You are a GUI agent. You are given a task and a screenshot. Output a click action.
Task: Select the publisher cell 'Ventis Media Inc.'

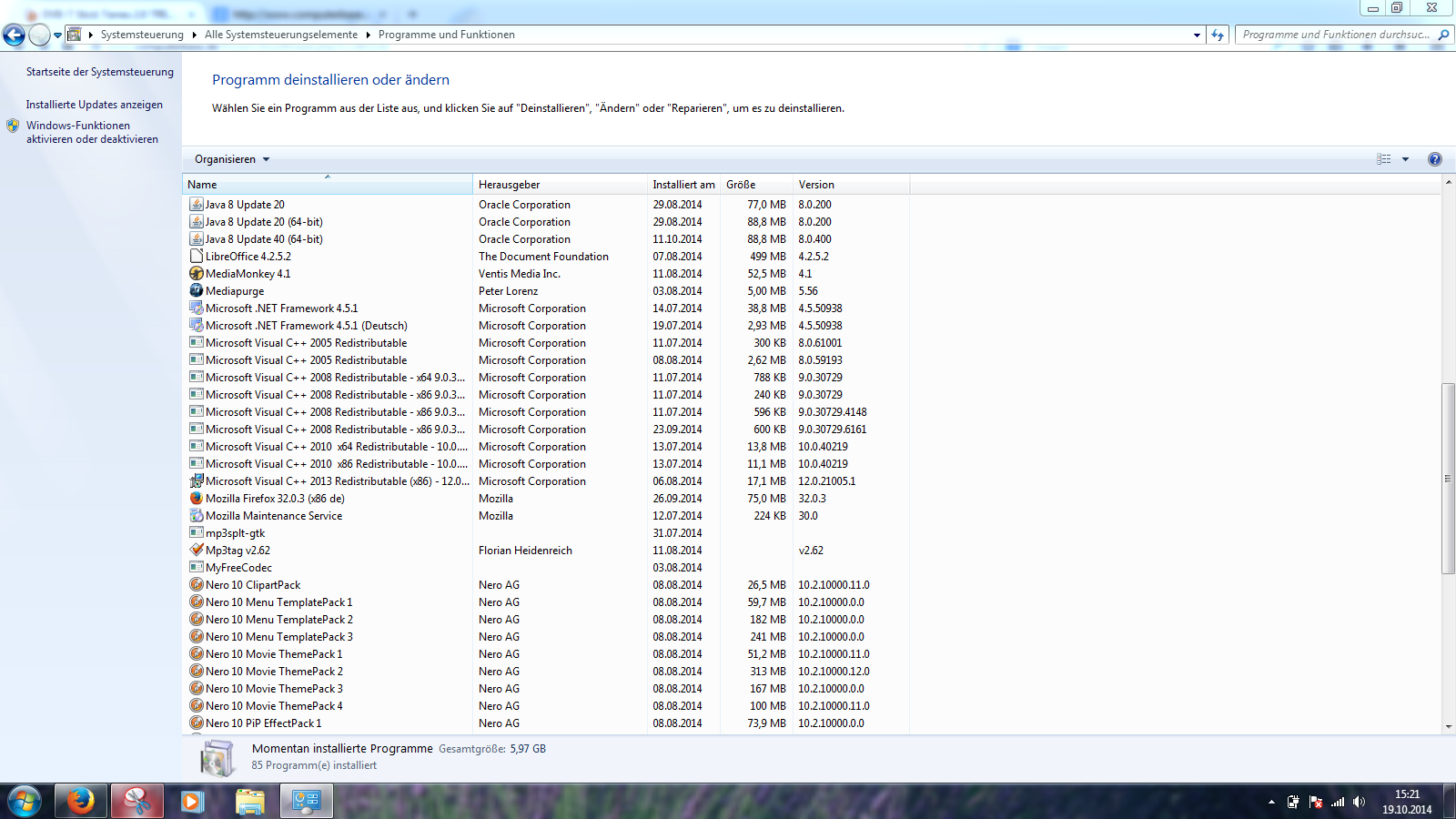pyautogui.click(x=520, y=274)
